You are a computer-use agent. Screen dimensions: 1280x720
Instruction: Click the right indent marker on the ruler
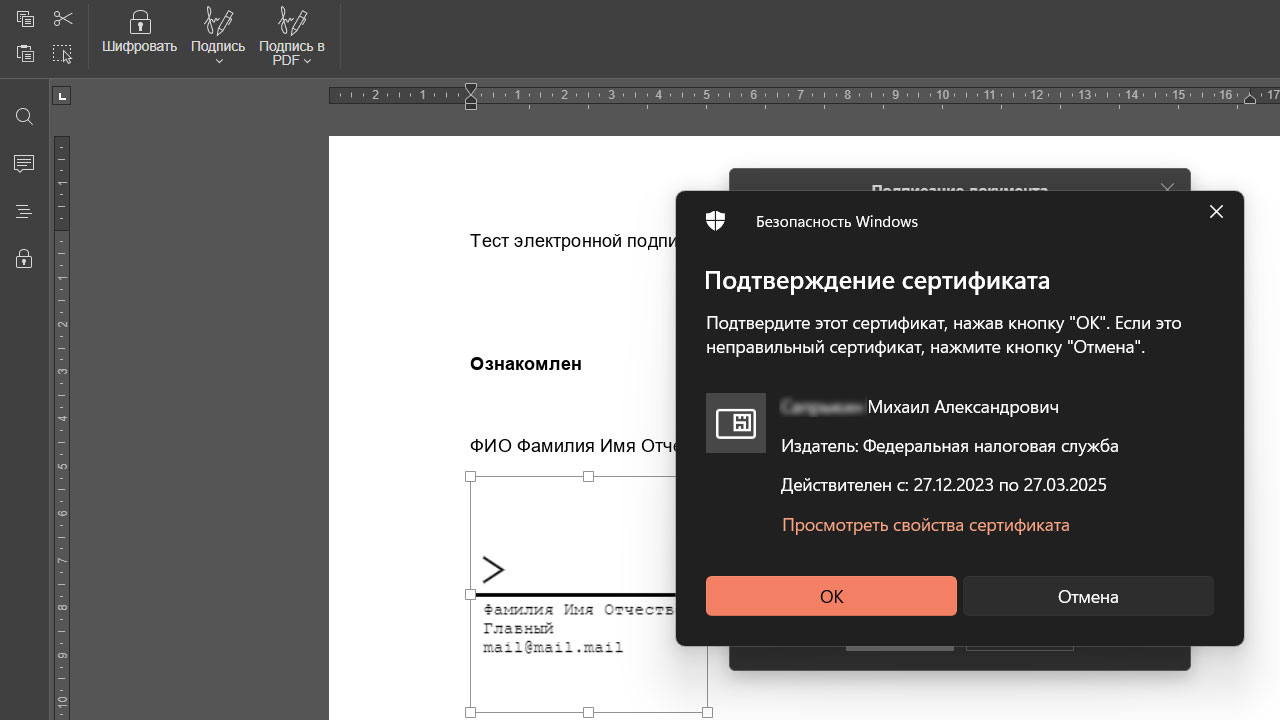pos(1250,99)
